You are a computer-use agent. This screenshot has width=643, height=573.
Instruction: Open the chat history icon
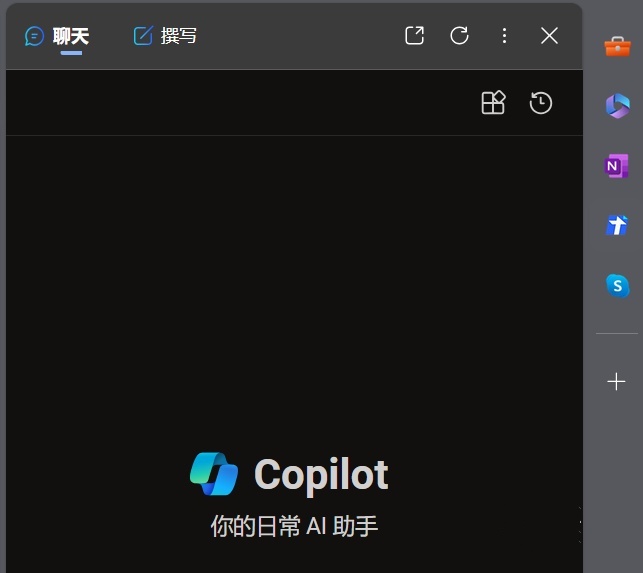click(541, 103)
